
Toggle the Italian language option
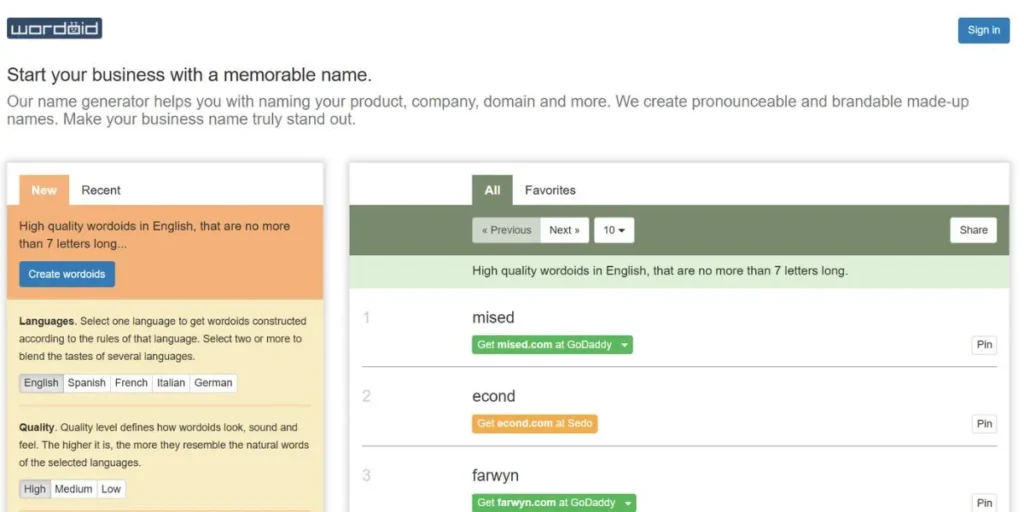point(171,383)
